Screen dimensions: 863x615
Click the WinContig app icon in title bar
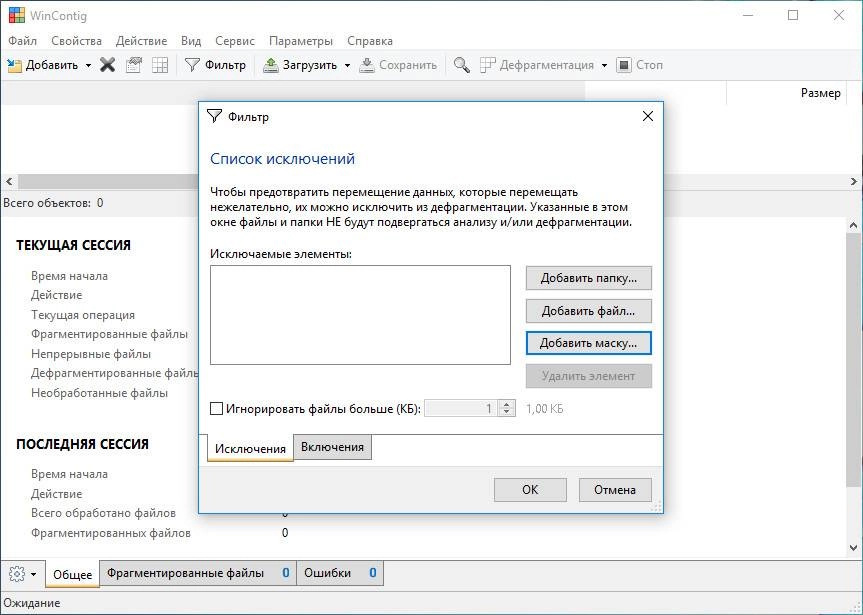click(x=17, y=15)
